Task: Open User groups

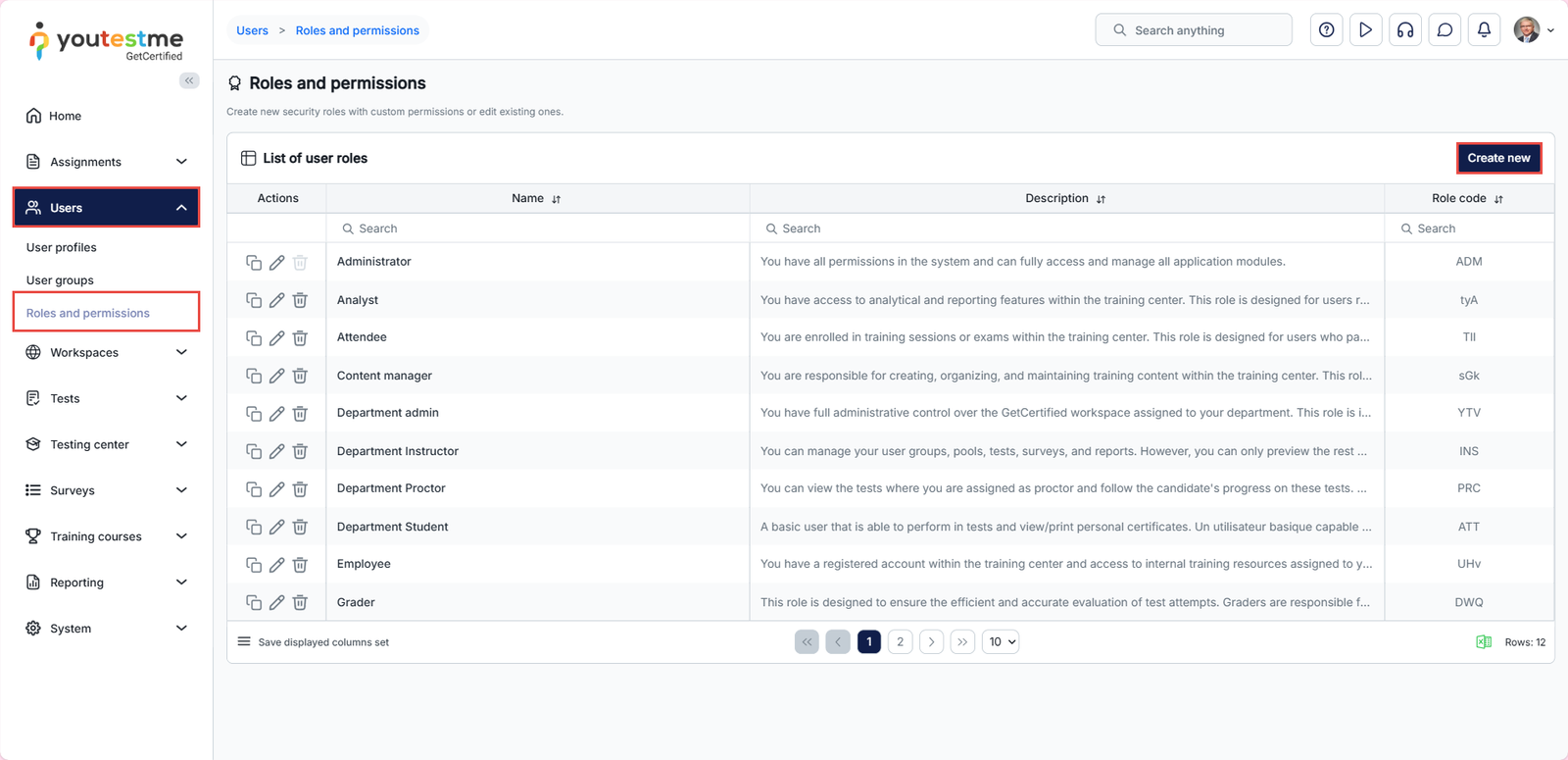Action: pyautogui.click(x=60, y=280)
